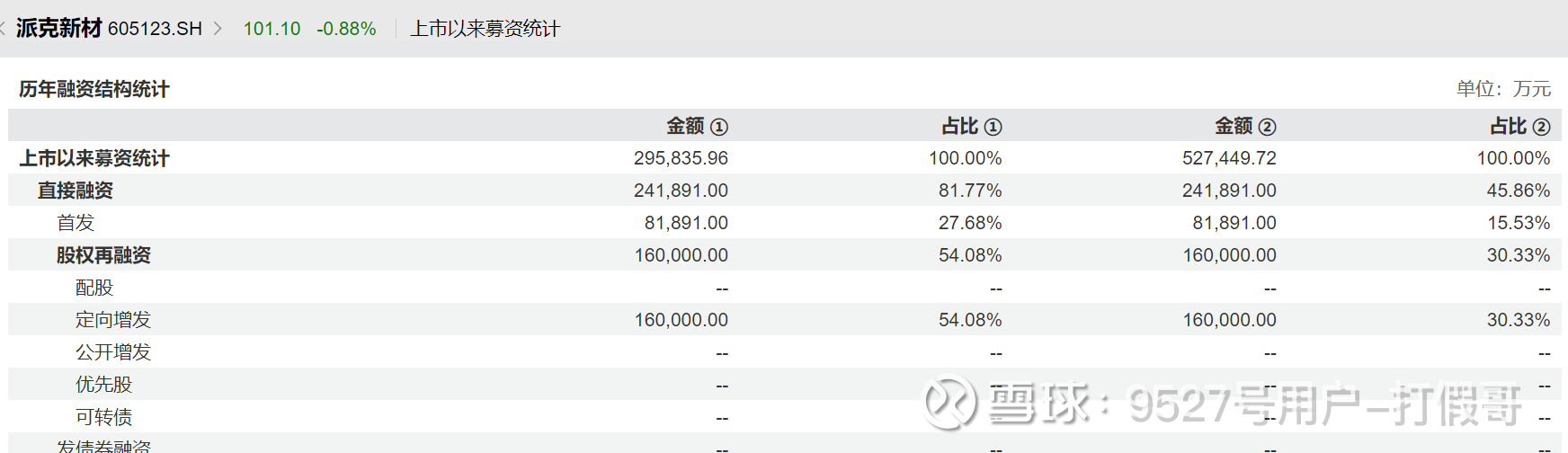This screenshot has width=1568, height=453.
Task: Click the circled ② note icon beside second 金额
Action: [x=1267, y=127]
